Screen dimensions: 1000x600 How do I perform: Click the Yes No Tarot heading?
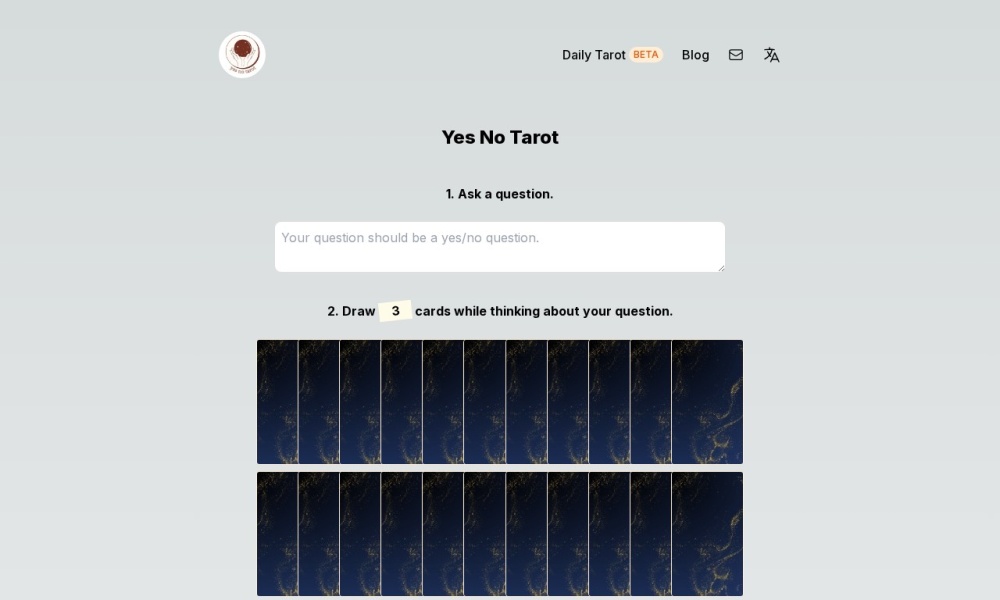tap(500, 138)
